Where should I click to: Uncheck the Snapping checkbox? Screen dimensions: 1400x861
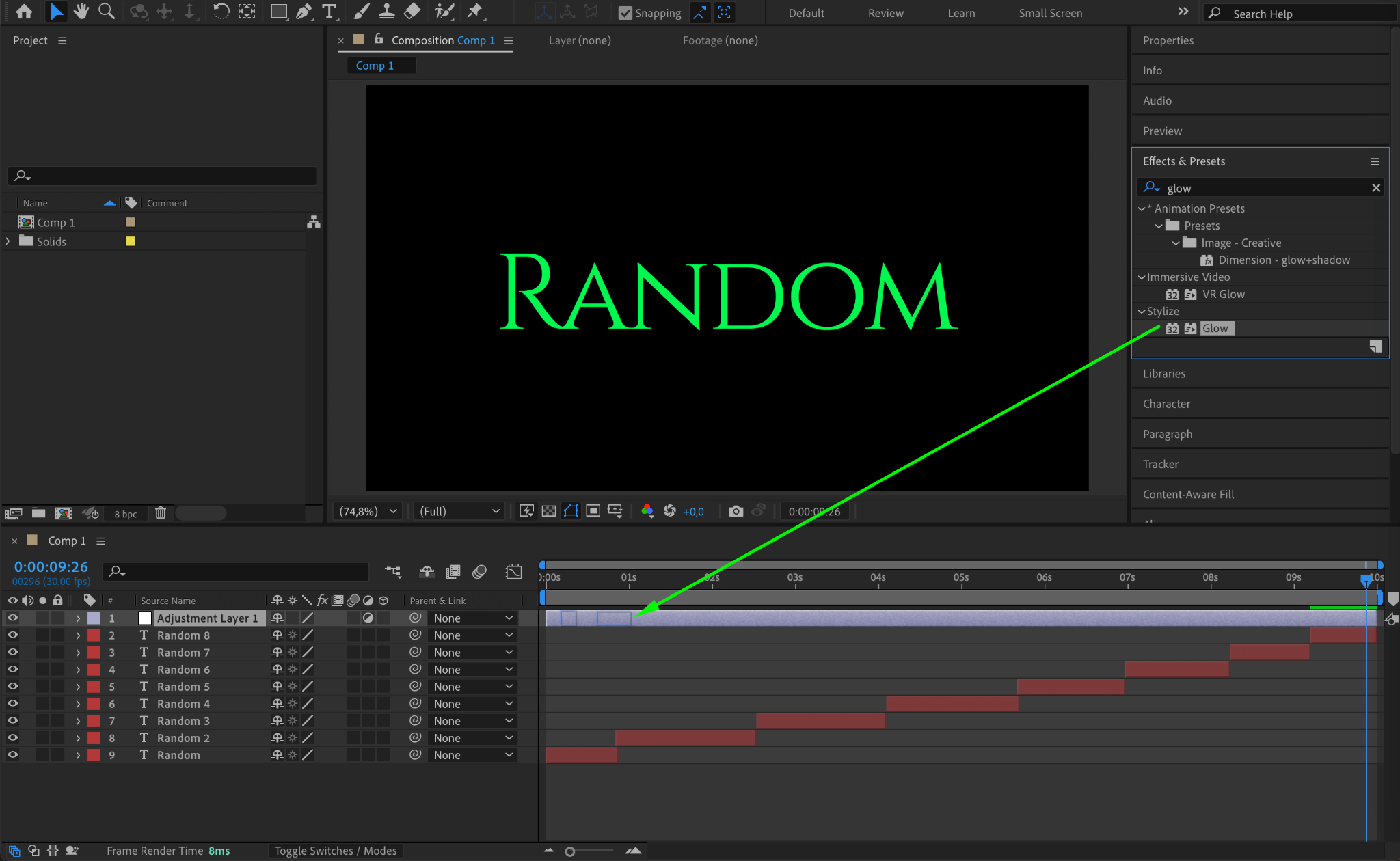[625, 13]
